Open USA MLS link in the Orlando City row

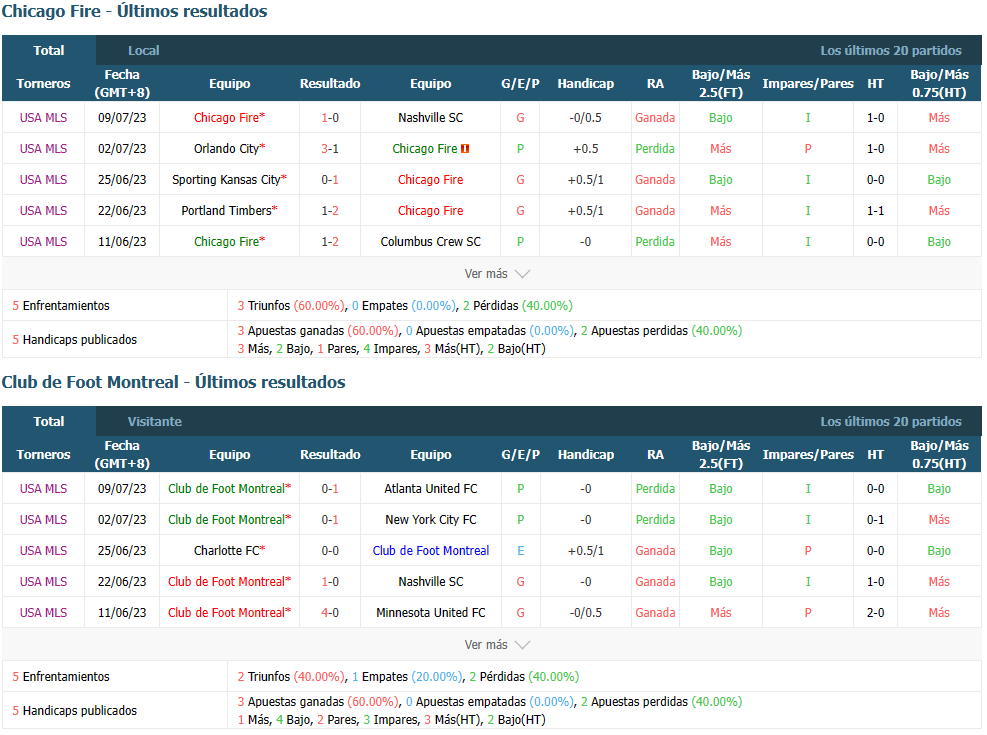click(x=43, y=149)
